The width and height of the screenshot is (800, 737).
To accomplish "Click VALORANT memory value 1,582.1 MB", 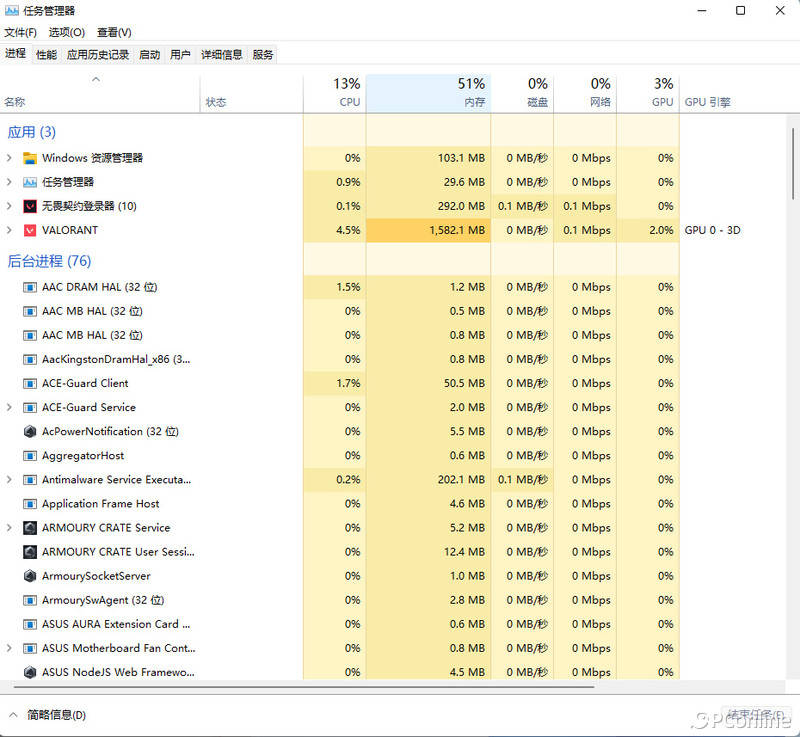I will coord(457,231).
